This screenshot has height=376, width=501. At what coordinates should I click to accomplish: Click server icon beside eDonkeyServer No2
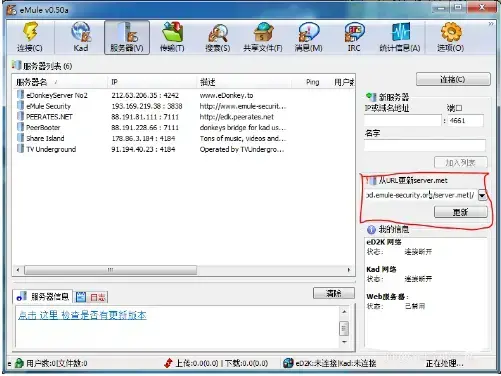click(x=20, y=95)
